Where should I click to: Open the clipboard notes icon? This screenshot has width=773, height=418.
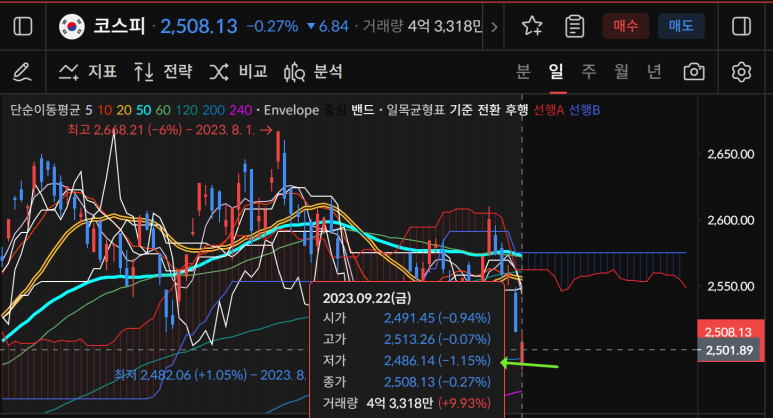(575, 26)
